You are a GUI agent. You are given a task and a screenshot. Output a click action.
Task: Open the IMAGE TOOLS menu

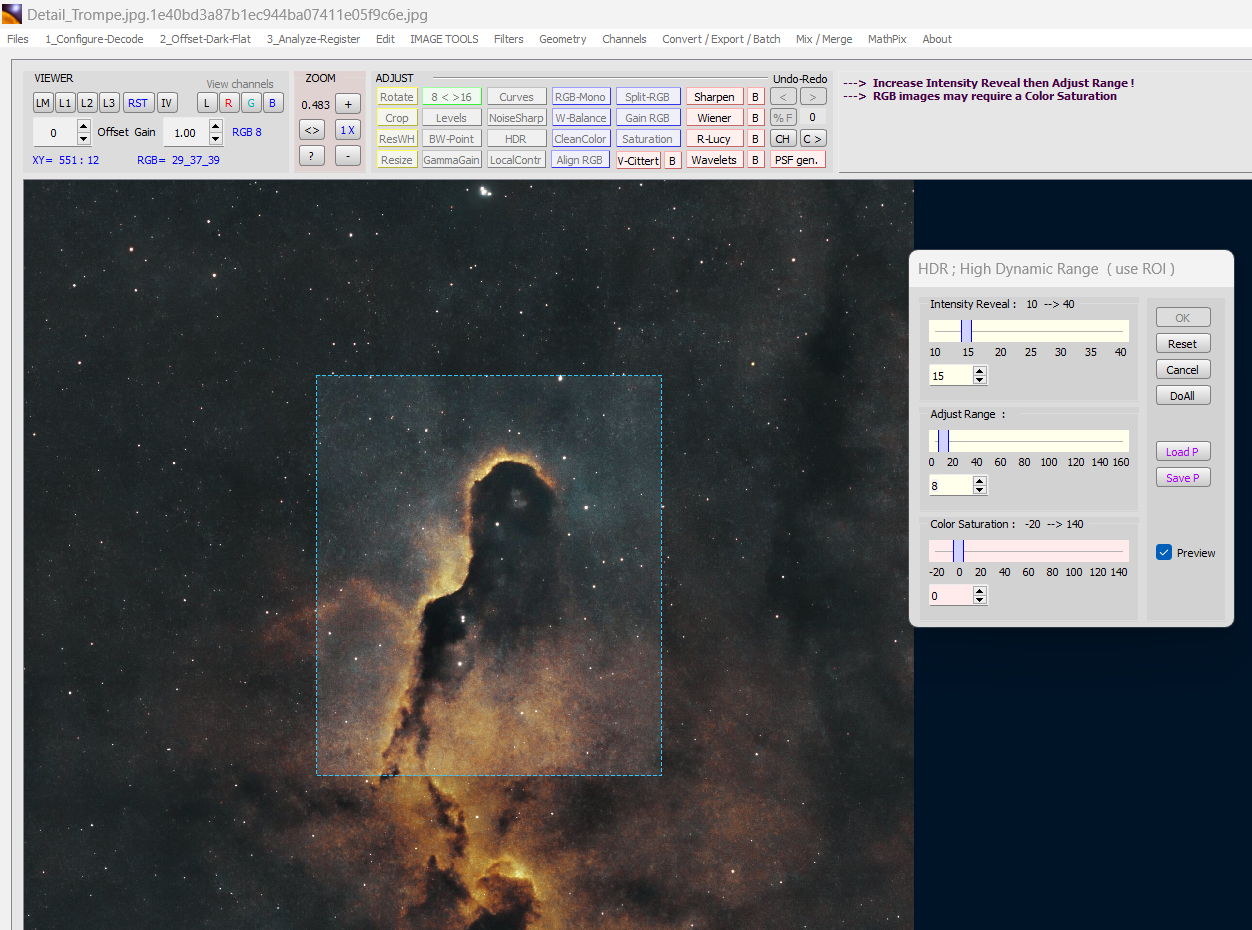[x=444, y=39]
